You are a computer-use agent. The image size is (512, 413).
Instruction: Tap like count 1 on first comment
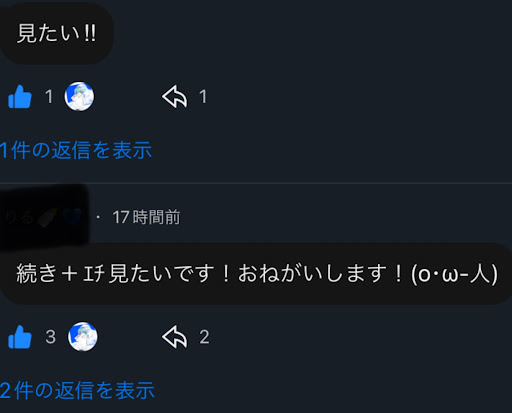(49, 97)
